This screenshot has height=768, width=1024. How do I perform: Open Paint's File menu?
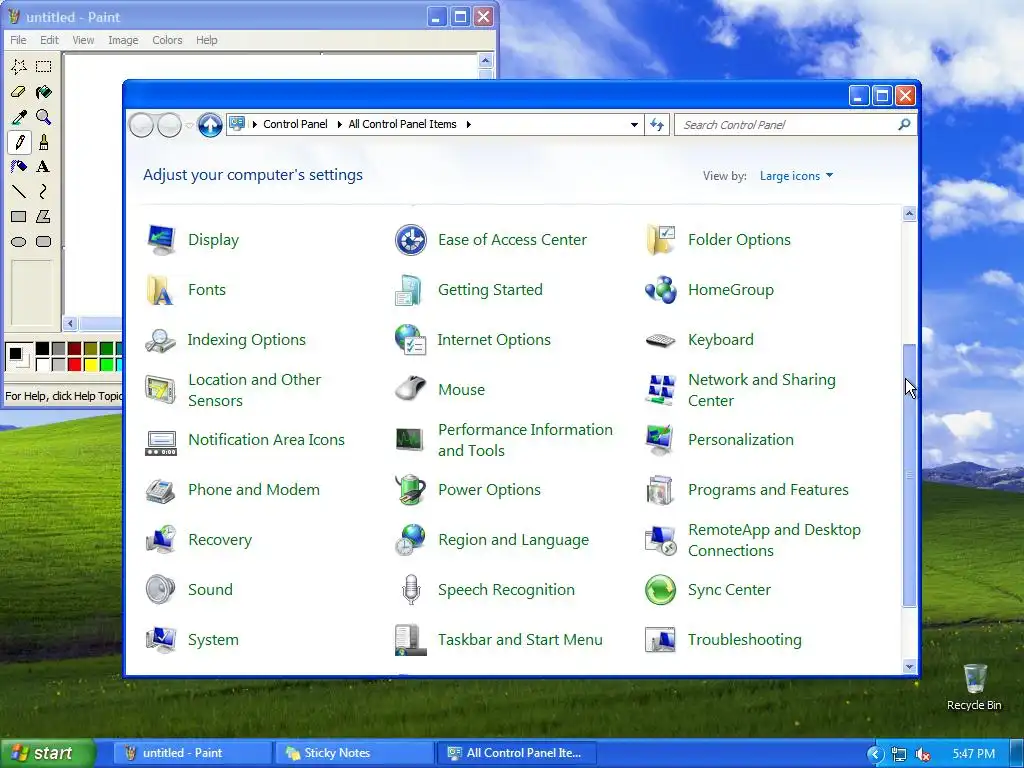(18, 40)
